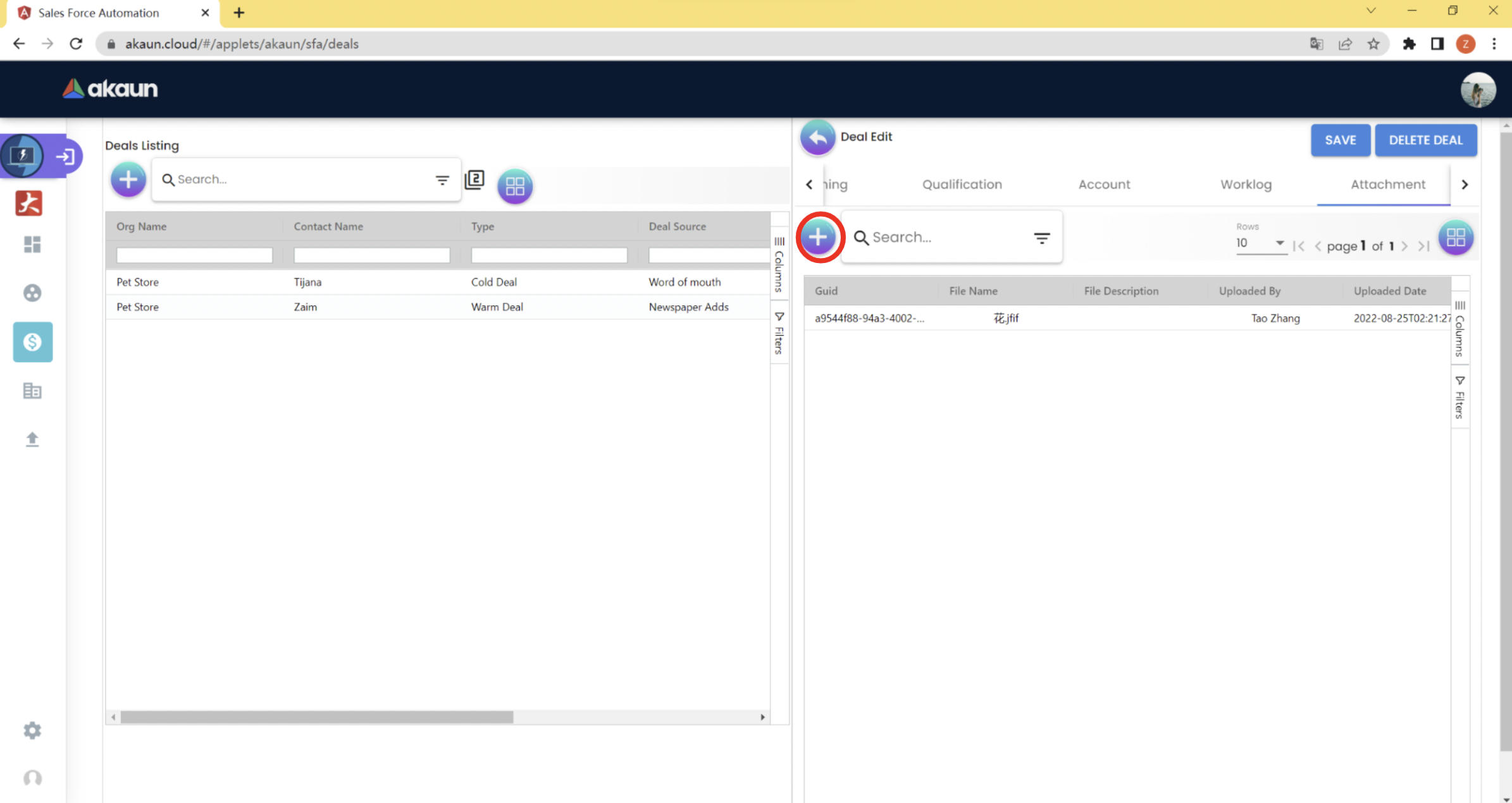The width and height of the screenshot is (1512, 803).
Task: Toggle the attachment Columns side panel
Action: 1459,329
